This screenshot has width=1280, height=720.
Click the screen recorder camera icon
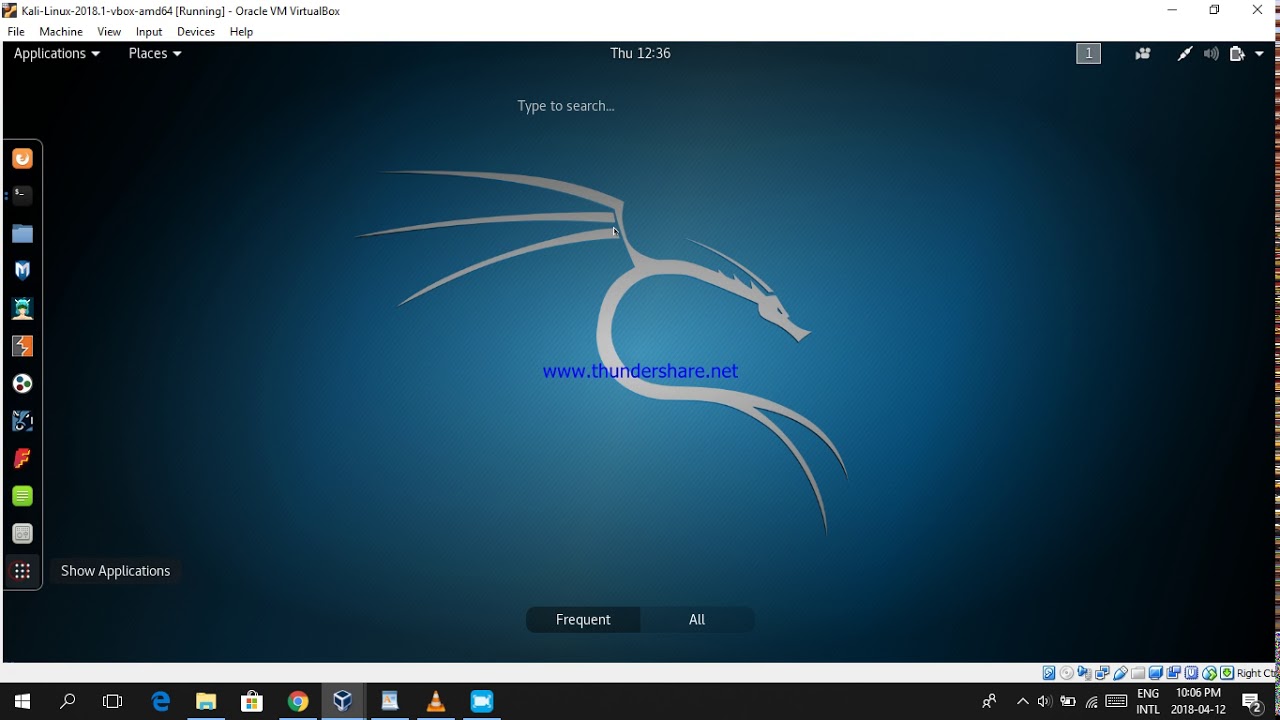pos(1143,54)
